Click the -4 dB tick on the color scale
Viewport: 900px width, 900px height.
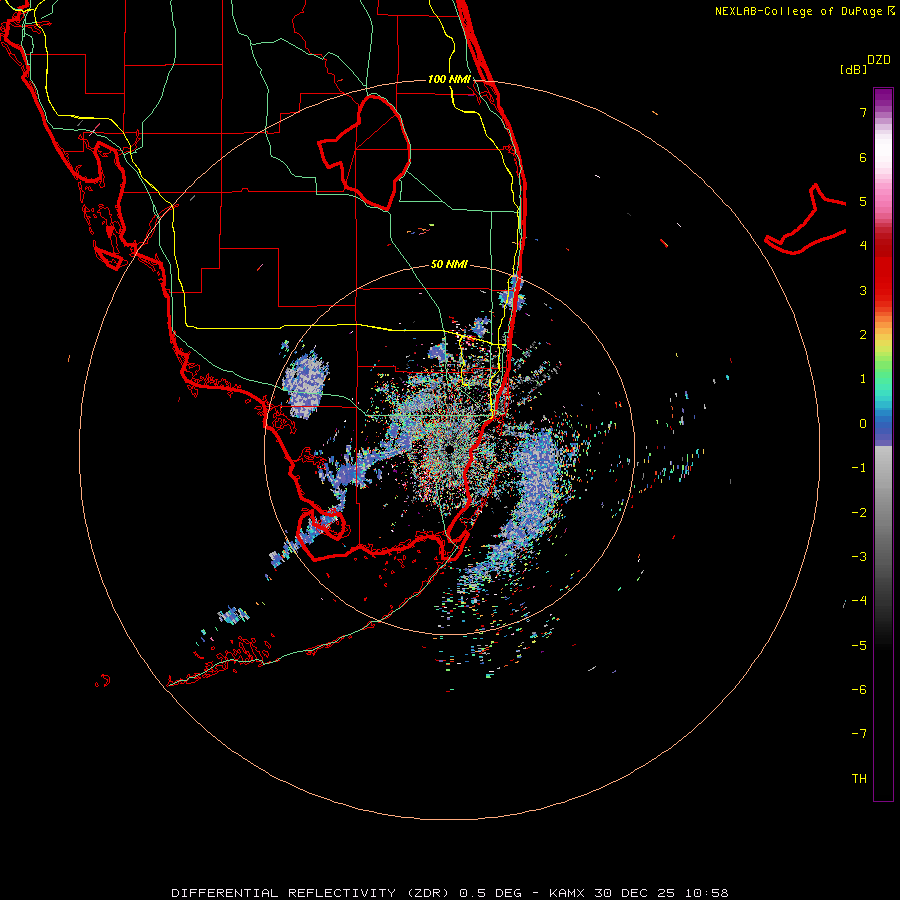coord(859,600)
